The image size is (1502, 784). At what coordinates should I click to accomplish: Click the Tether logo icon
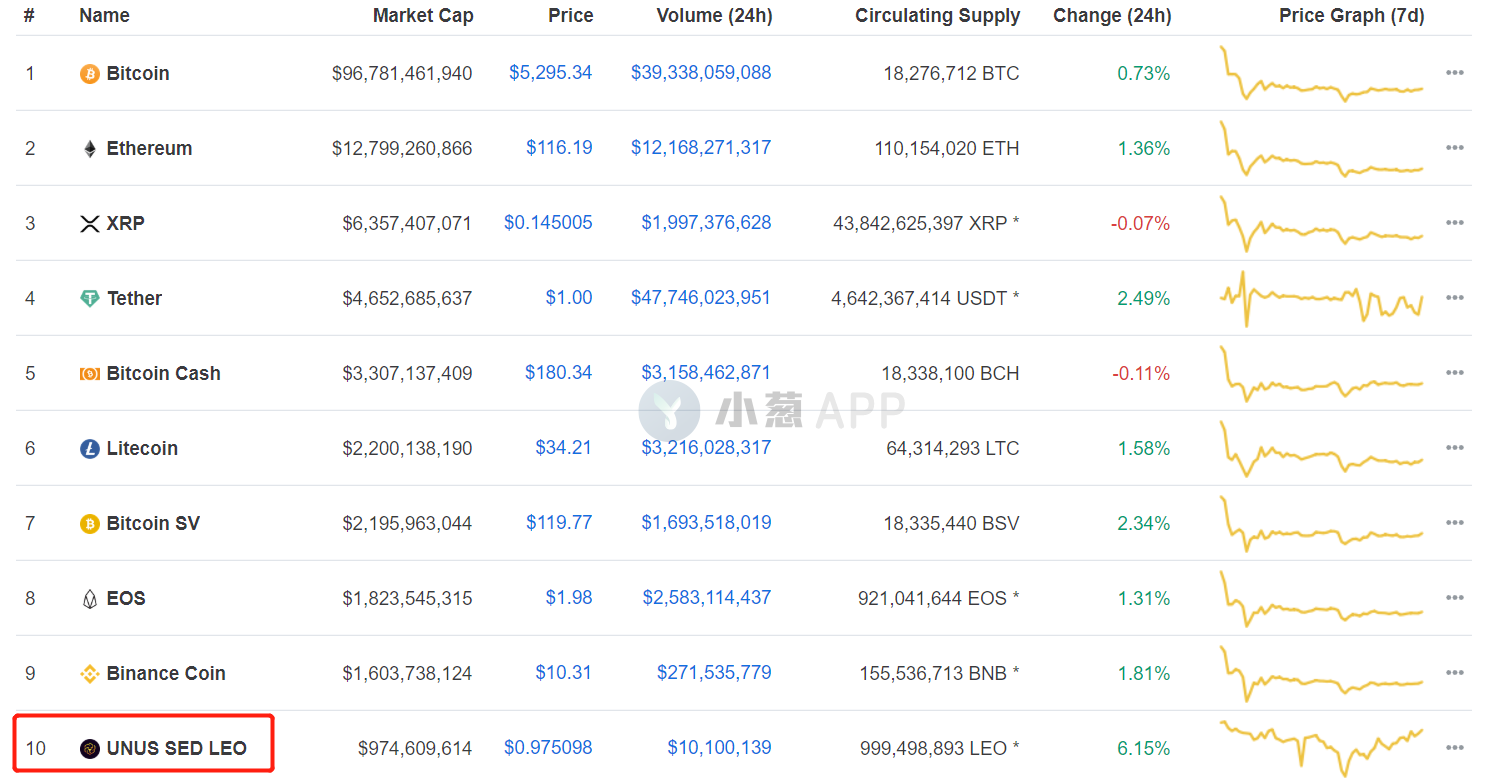89,299
